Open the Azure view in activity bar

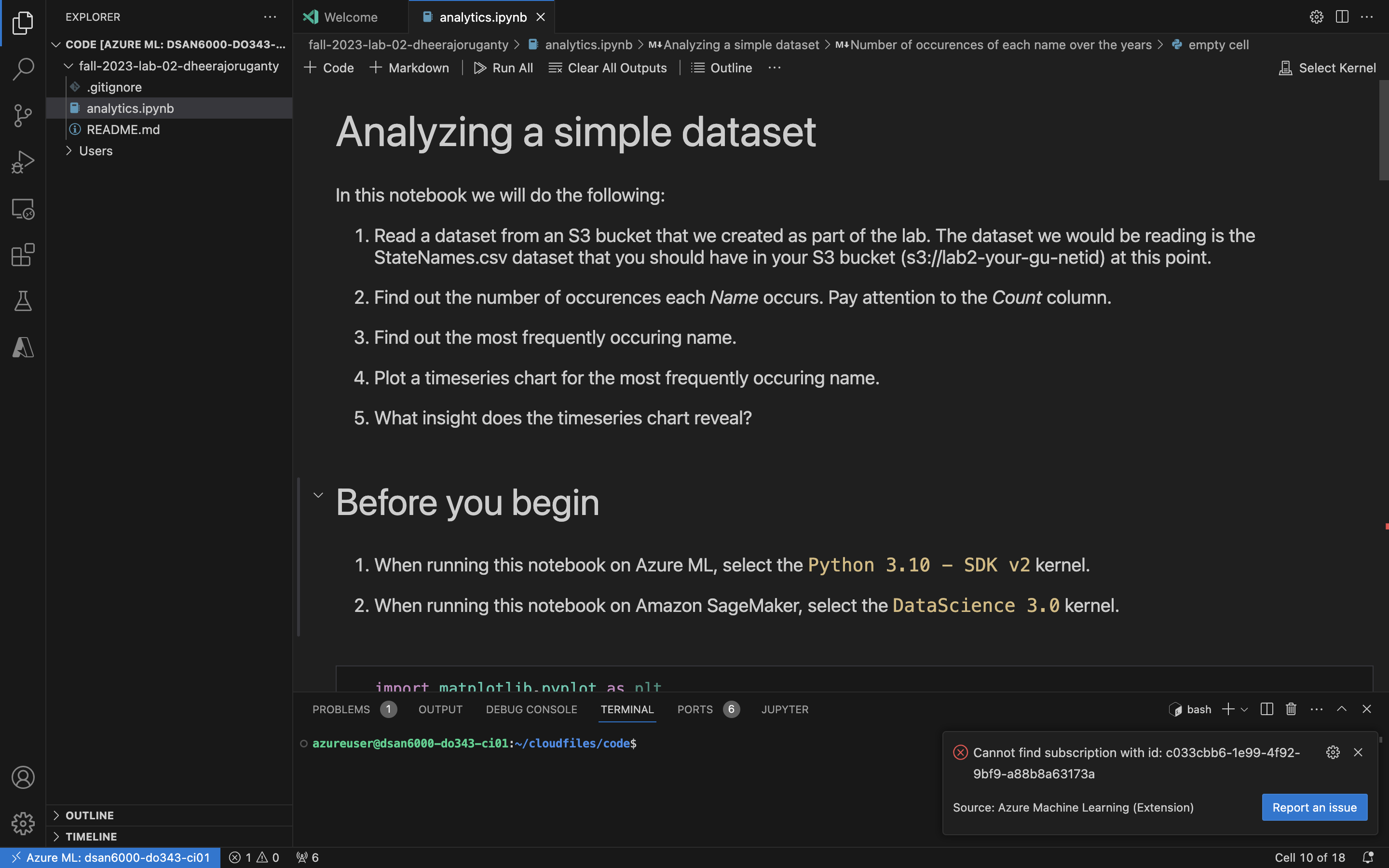[23, 347]
